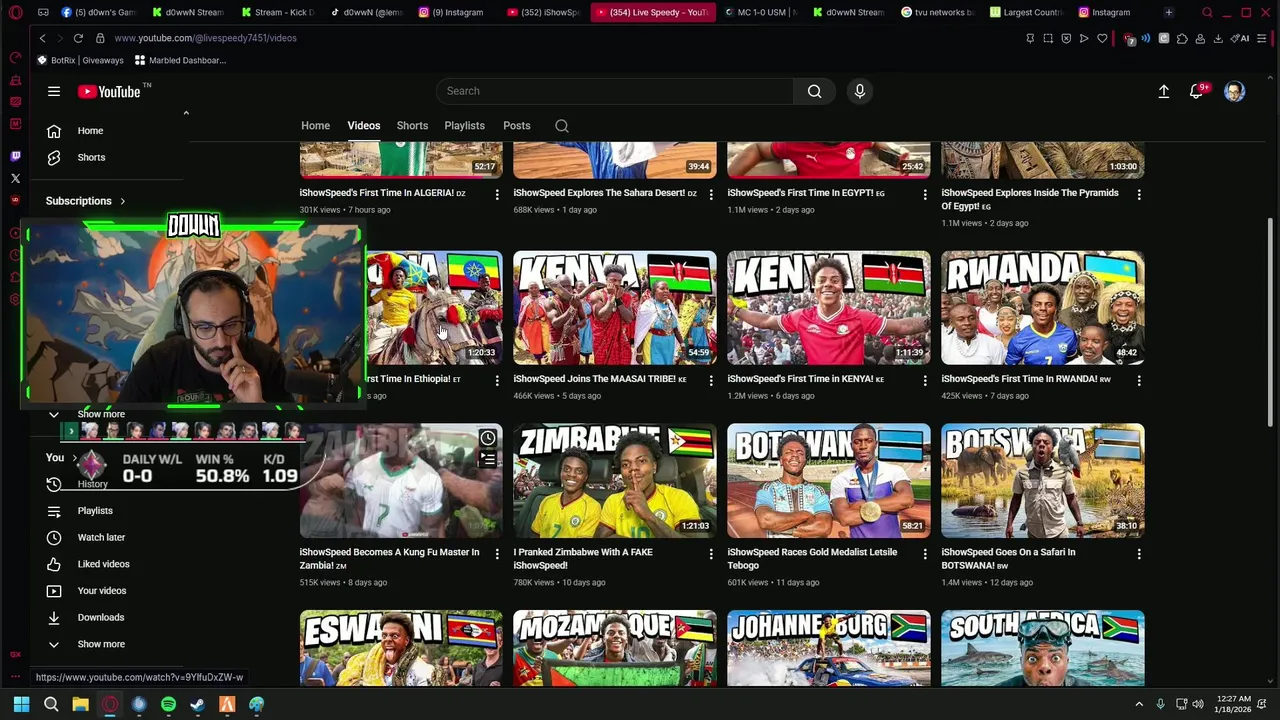1280x720 pixels.
Task: Go back using the browser arrow
Action: pyautogui.click(x=42, y=38)
